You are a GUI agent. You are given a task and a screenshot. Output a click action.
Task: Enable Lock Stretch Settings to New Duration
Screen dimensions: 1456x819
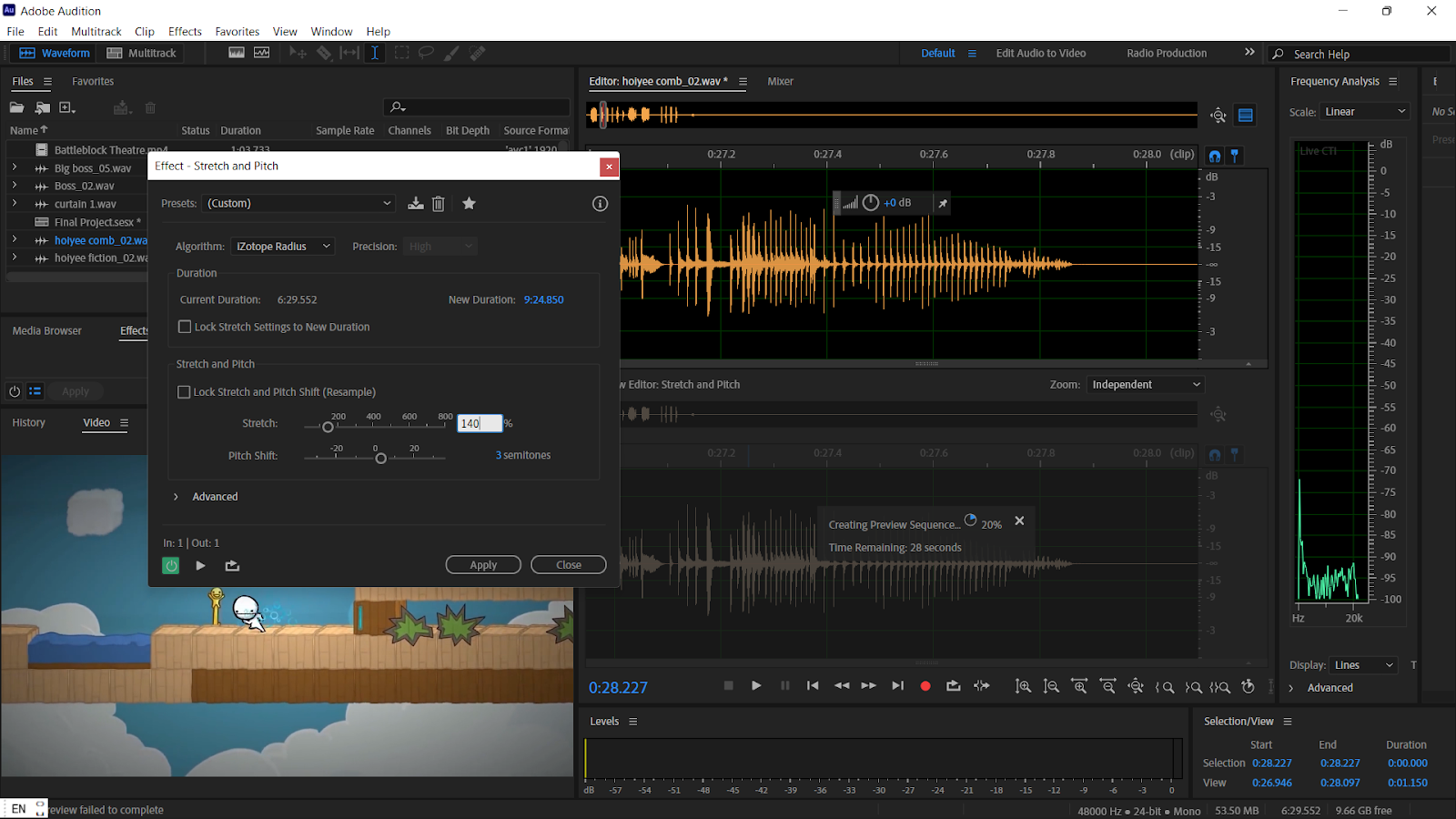(185, 327)
